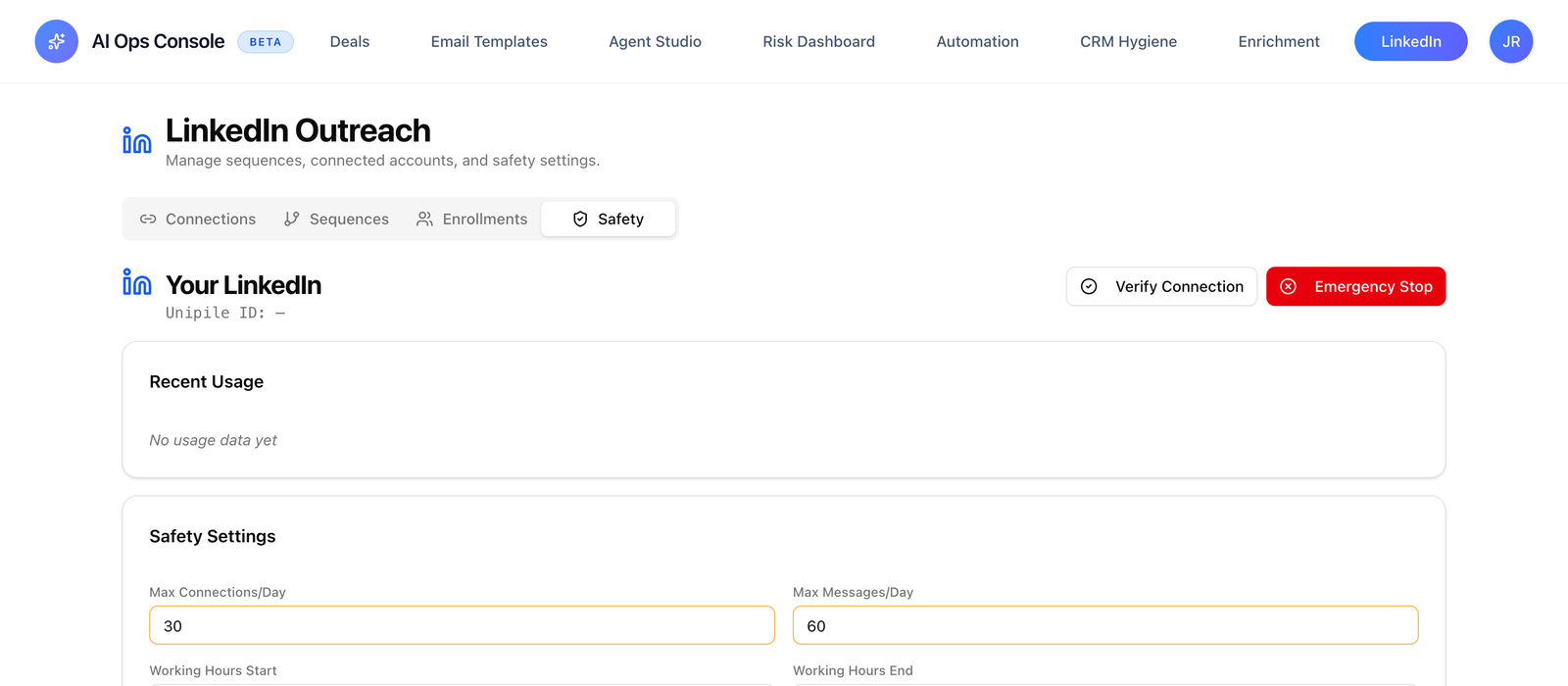Click the Safety Settings heading
This screenshot has height=686, width=1568.
[213, 536]
